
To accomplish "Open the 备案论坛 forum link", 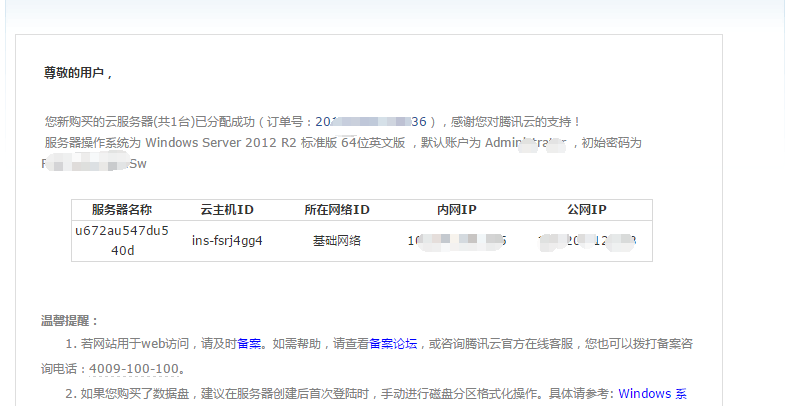I will pos(393,344).
